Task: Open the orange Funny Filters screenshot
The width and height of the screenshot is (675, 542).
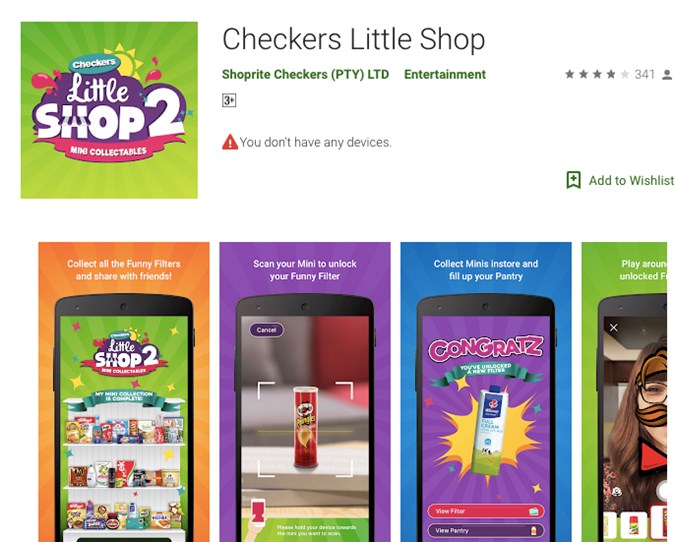Action: pos(124,392)
